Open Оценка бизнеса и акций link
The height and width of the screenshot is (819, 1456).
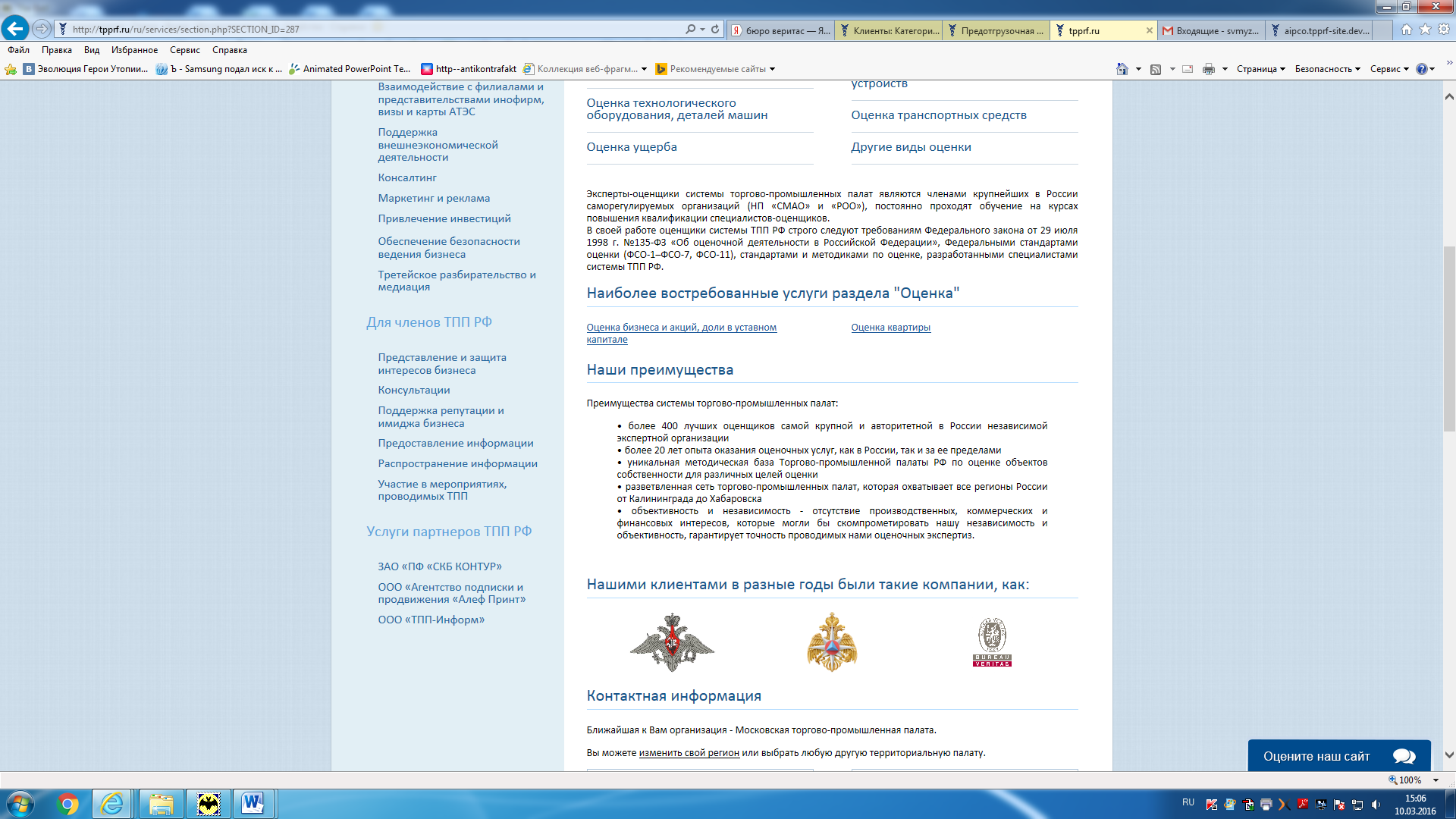tap(681, 334)
